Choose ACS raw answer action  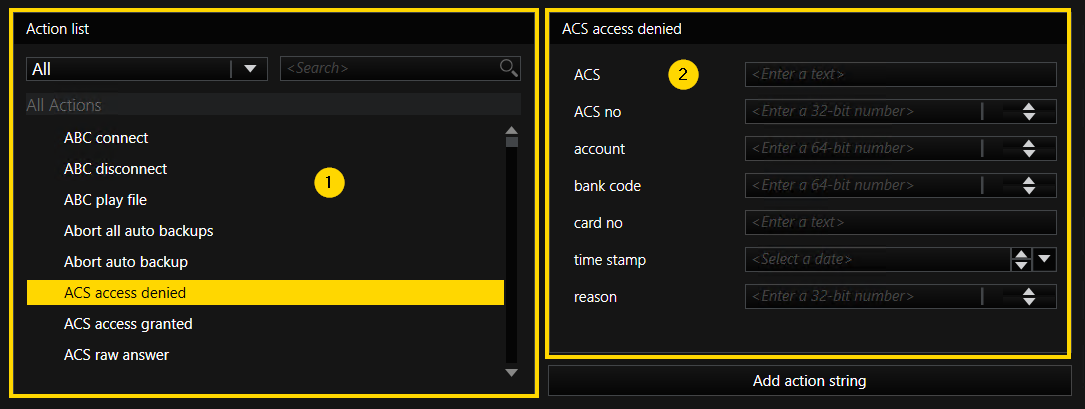click(117, 355)
